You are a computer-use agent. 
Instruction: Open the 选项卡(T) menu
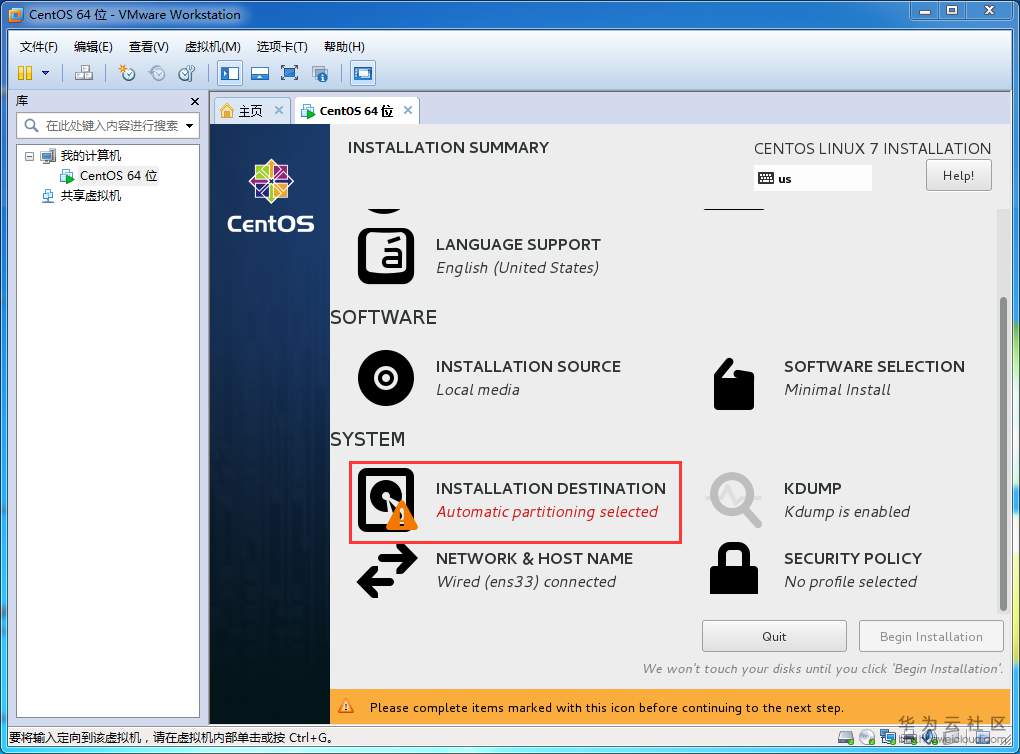pyautogui.click(x=282, y=47)
